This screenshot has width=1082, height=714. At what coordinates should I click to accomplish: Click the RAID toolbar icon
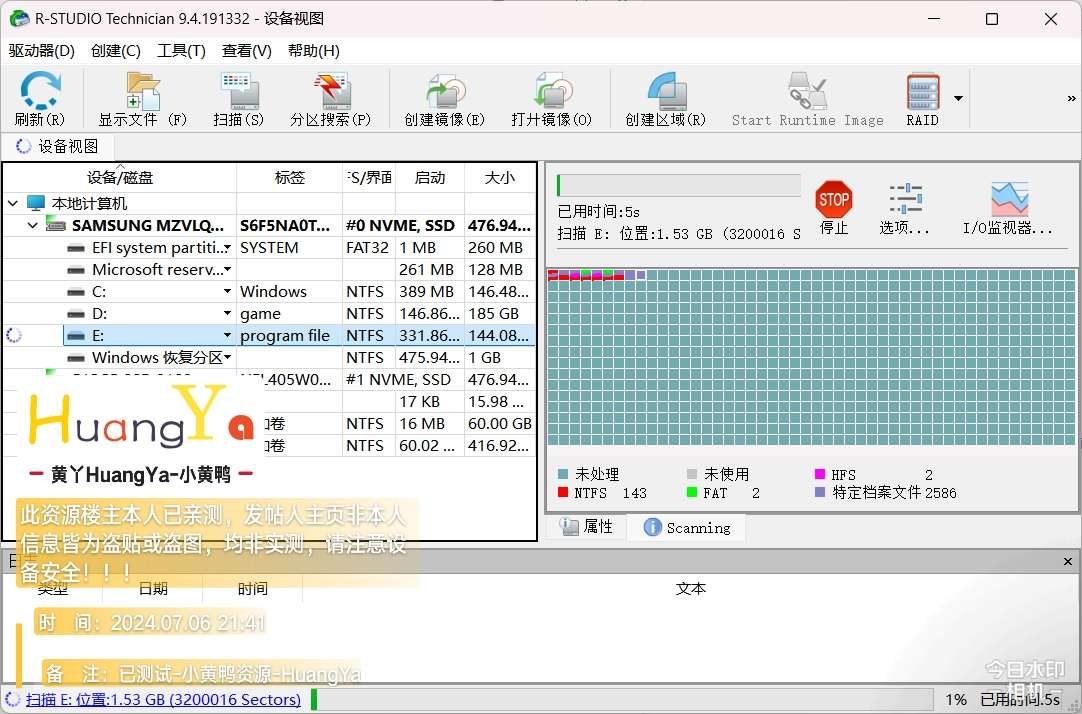(x=923, y=99)
